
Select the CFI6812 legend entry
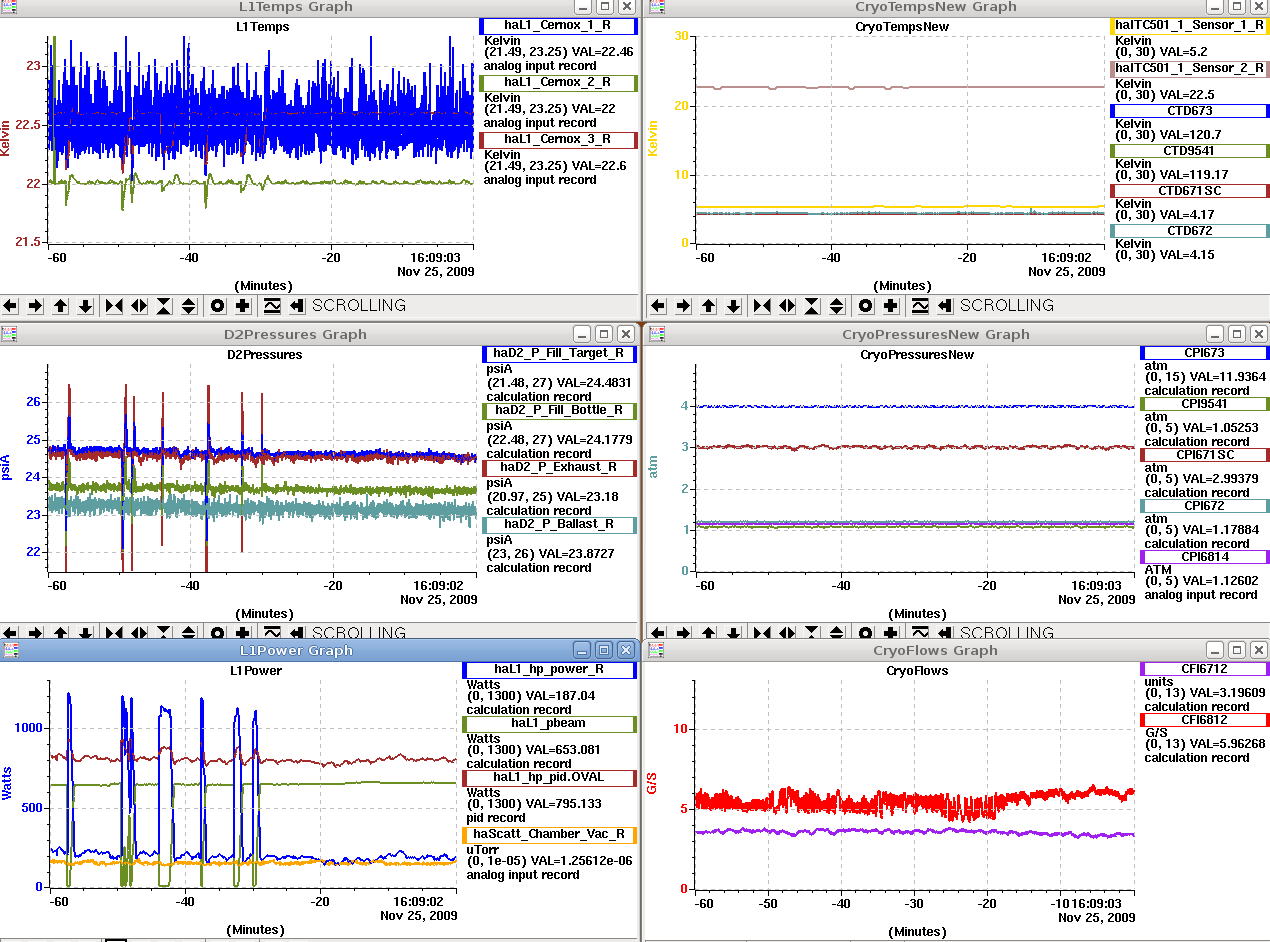pyautogui.click(x=1204, y=720)
